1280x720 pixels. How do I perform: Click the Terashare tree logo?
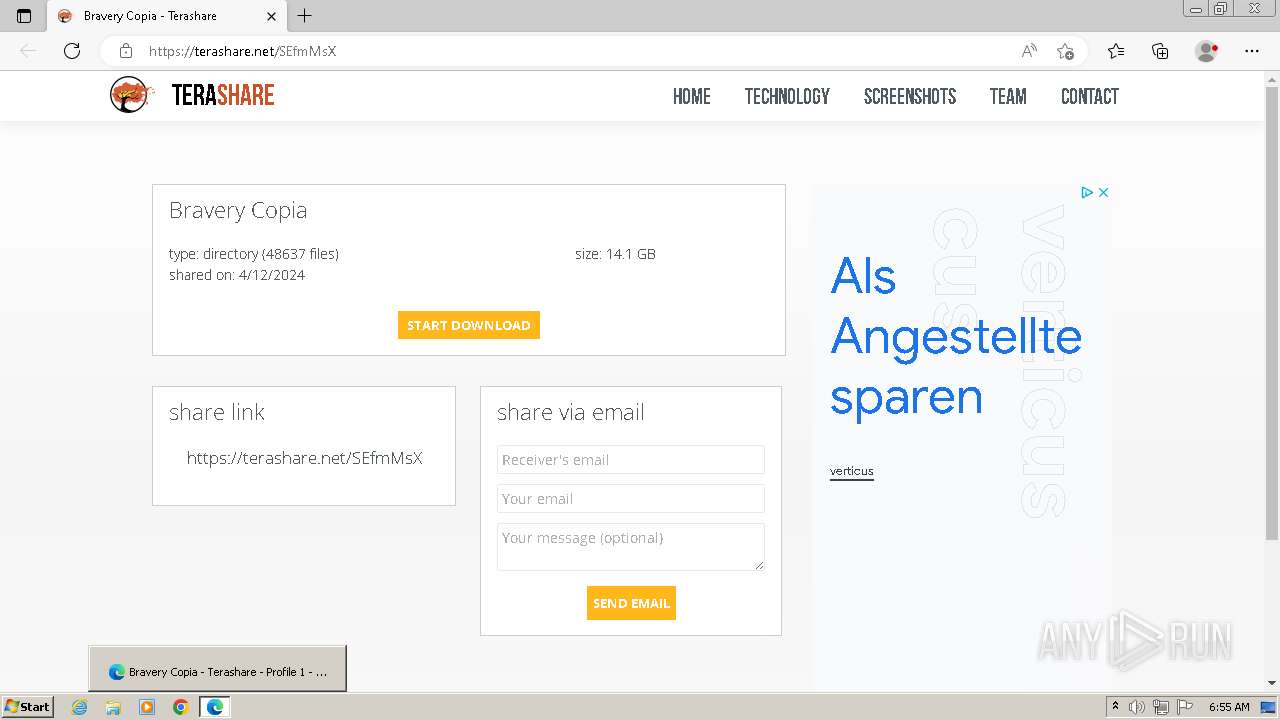[132, 95]
